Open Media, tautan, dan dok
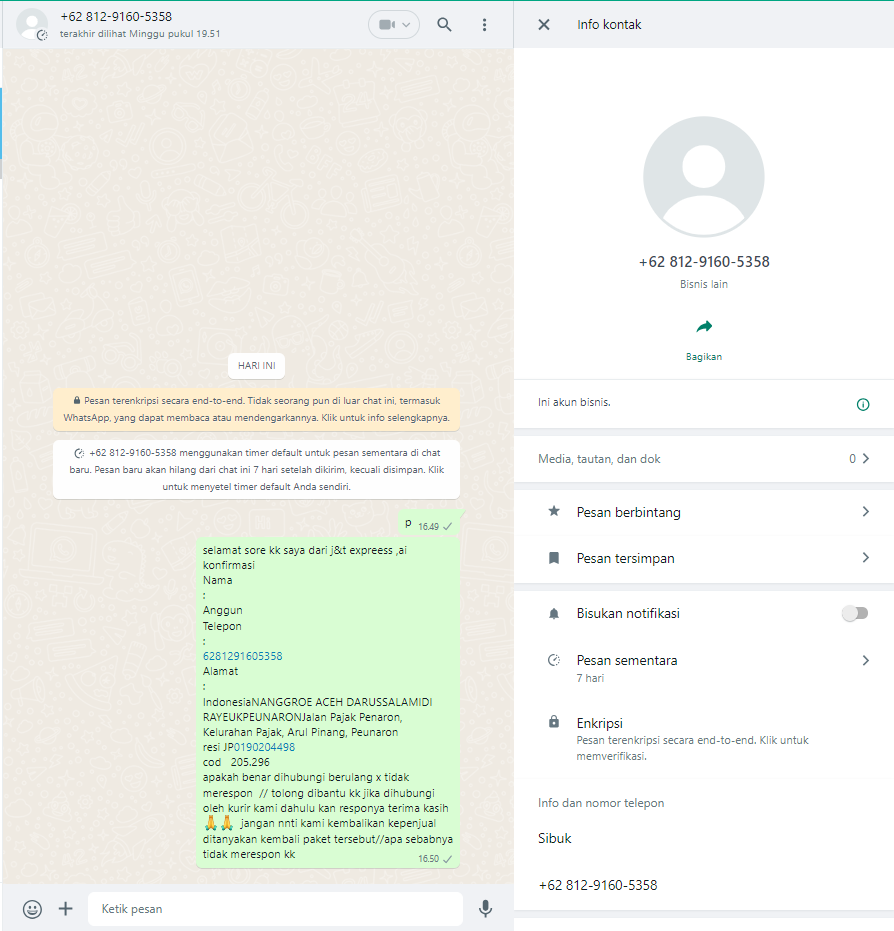Image resolution: width=894 pixels, height=931 pixels. (704, 459)
